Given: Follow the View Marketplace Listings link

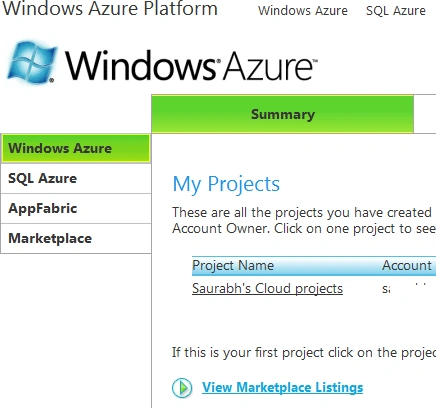Looking at the screenshot, I should 282,387.
